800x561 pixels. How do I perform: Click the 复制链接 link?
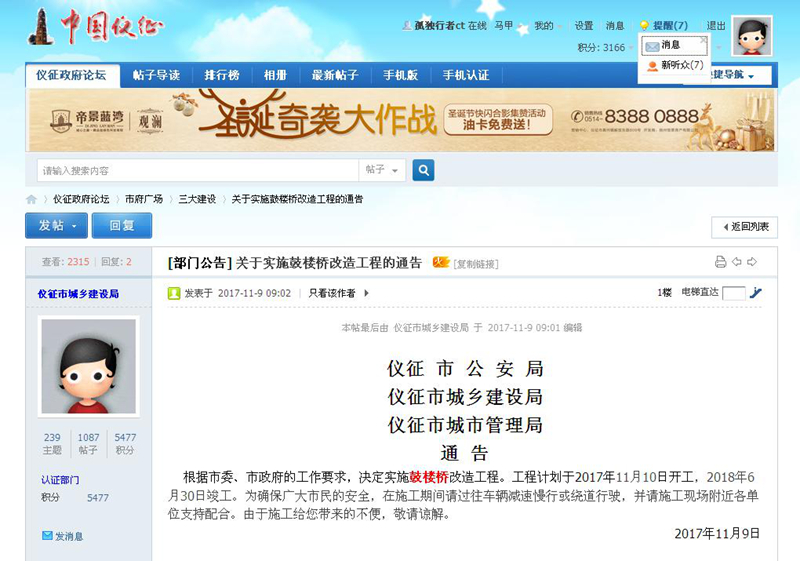point(476,264)
